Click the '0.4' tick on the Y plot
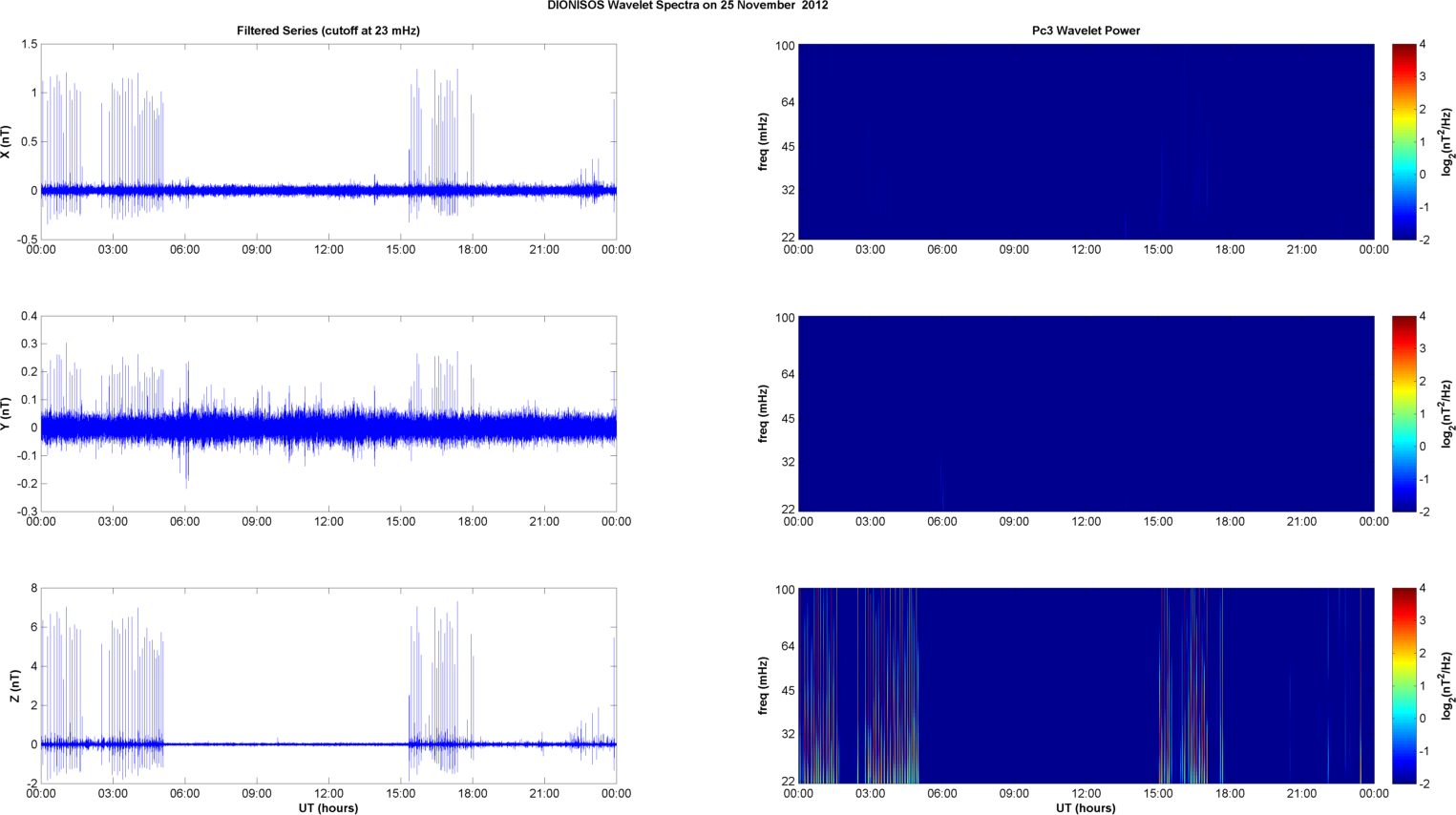This screenshot has width=1456, height=815. 29,317
